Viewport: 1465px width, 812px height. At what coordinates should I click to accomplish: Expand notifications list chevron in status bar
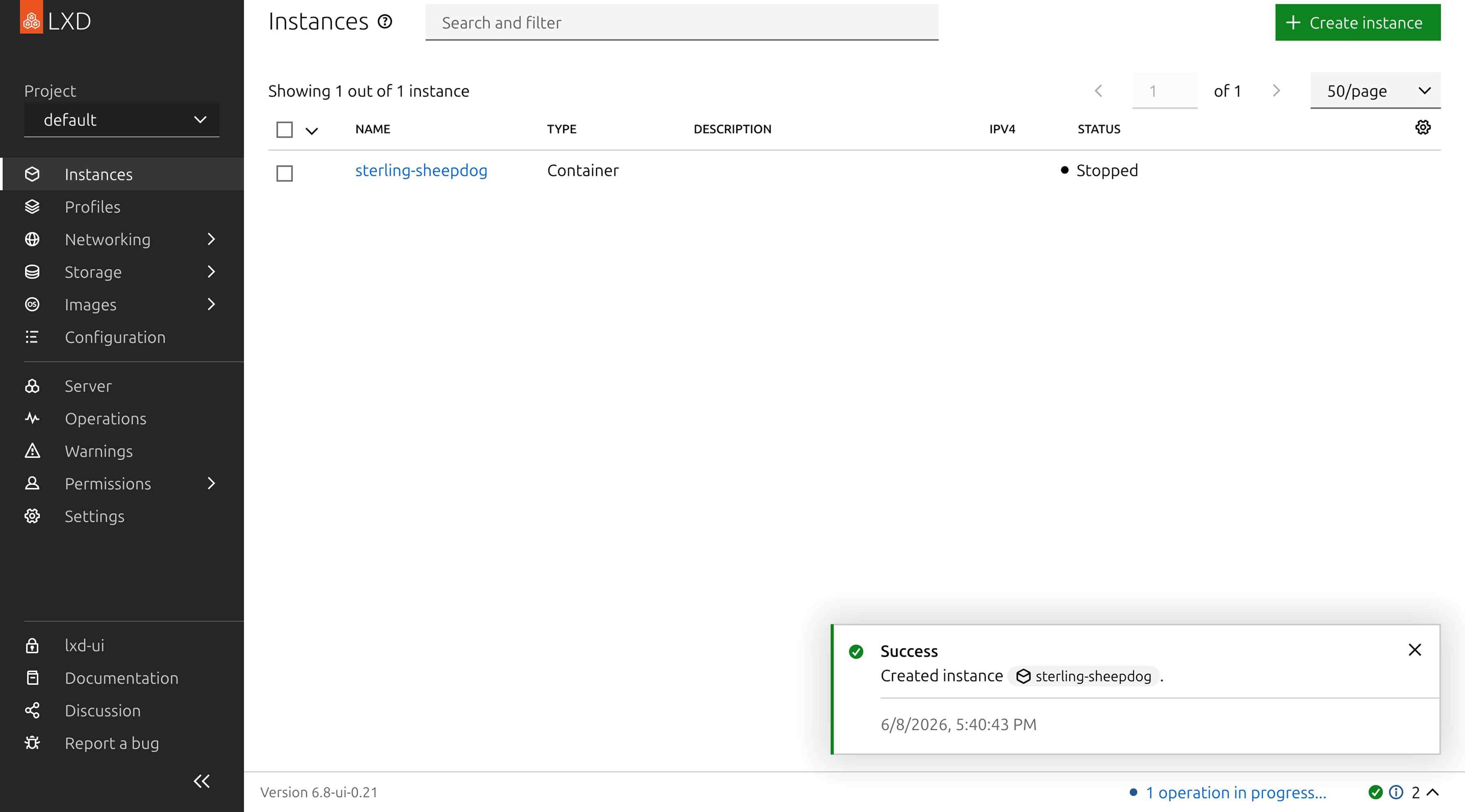(x=1433, y=792)
